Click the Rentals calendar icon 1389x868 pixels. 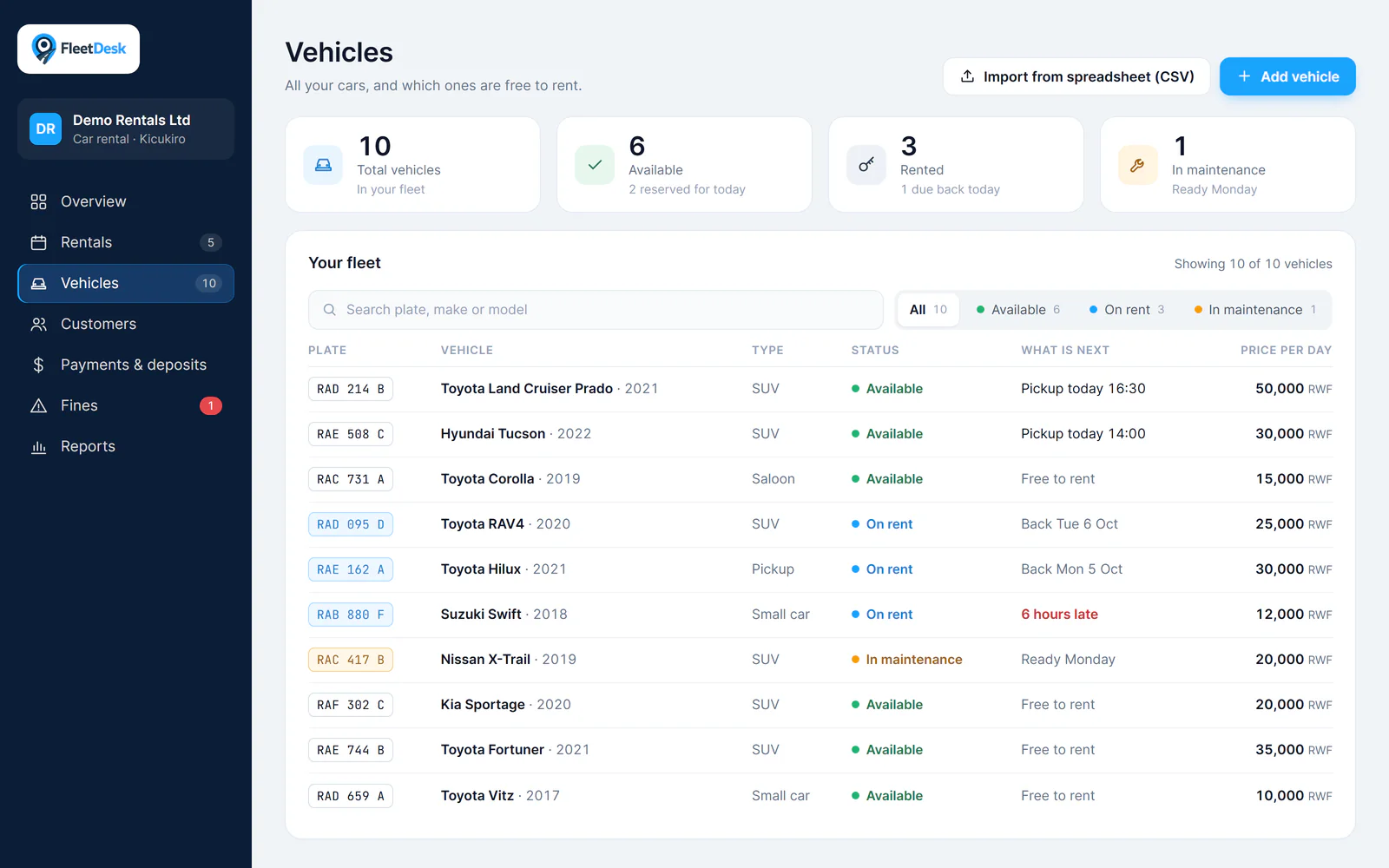[38, 242]
